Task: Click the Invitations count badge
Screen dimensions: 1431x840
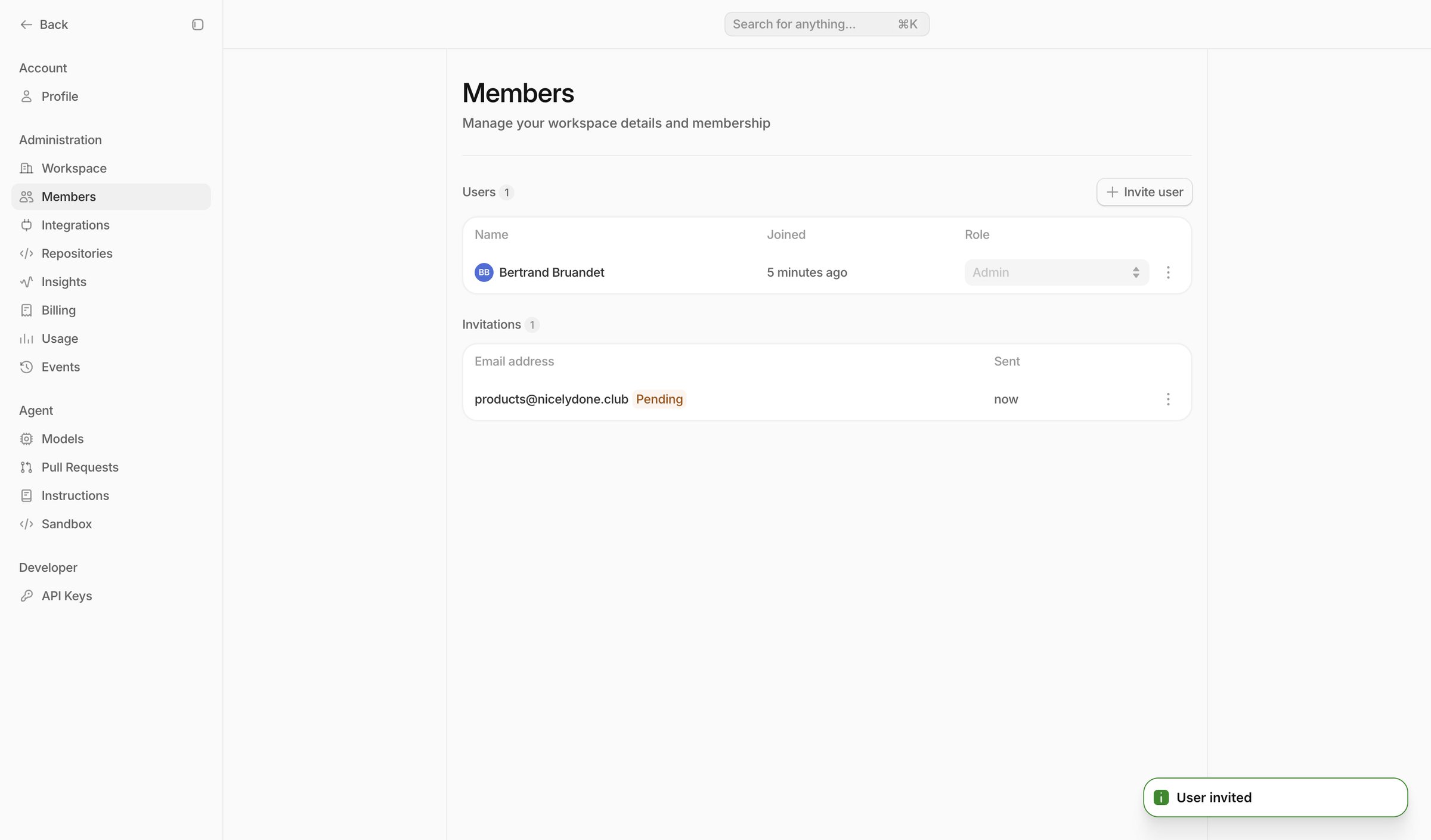Action: pyautogui.click(x=532, y=325)
